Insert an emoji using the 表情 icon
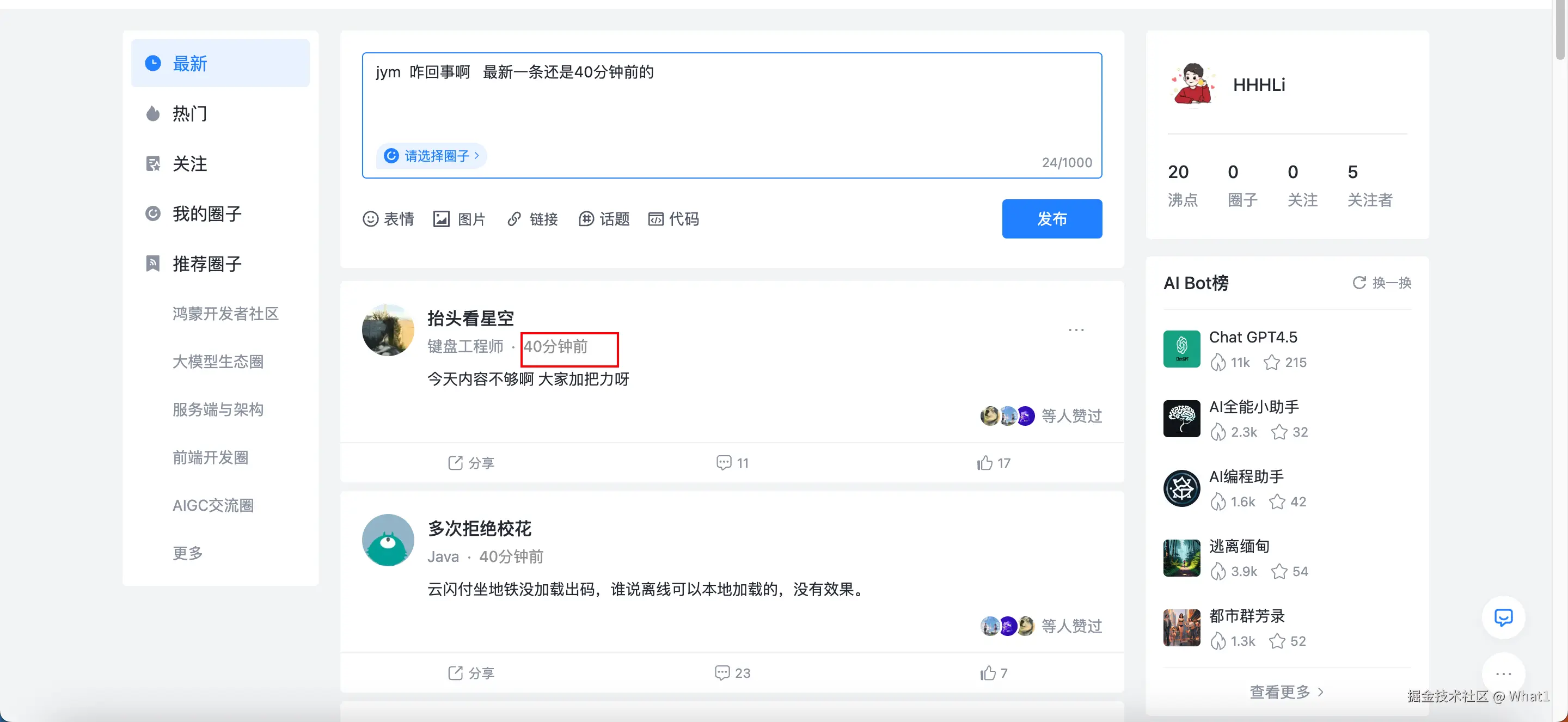This screenshot has height=722, width=1568. pyautogui.click(x=388, y=219)
